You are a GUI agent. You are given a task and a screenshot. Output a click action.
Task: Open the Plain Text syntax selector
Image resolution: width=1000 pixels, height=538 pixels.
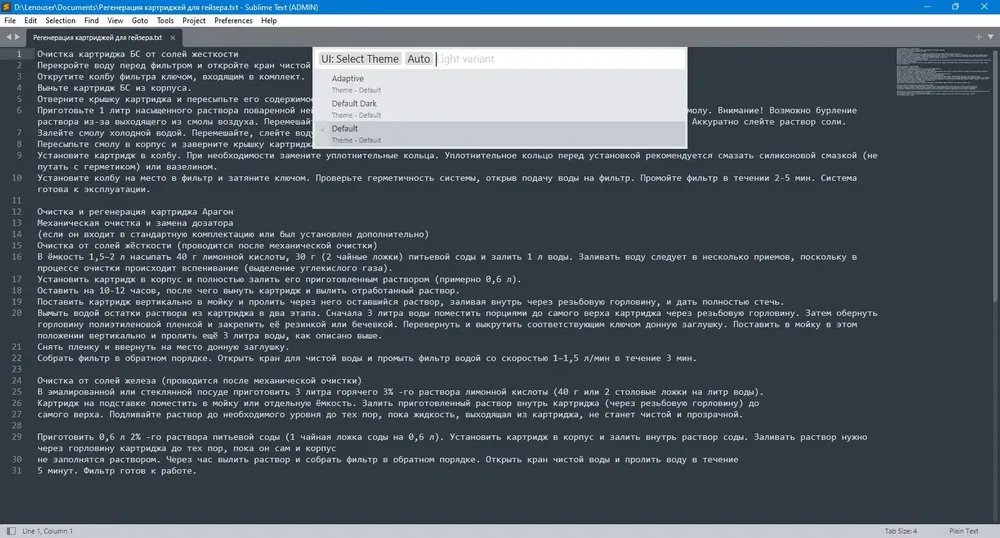(963, 531)
